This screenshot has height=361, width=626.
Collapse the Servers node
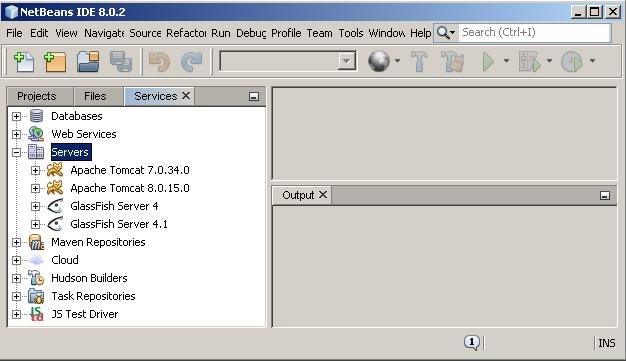[16, 153]
